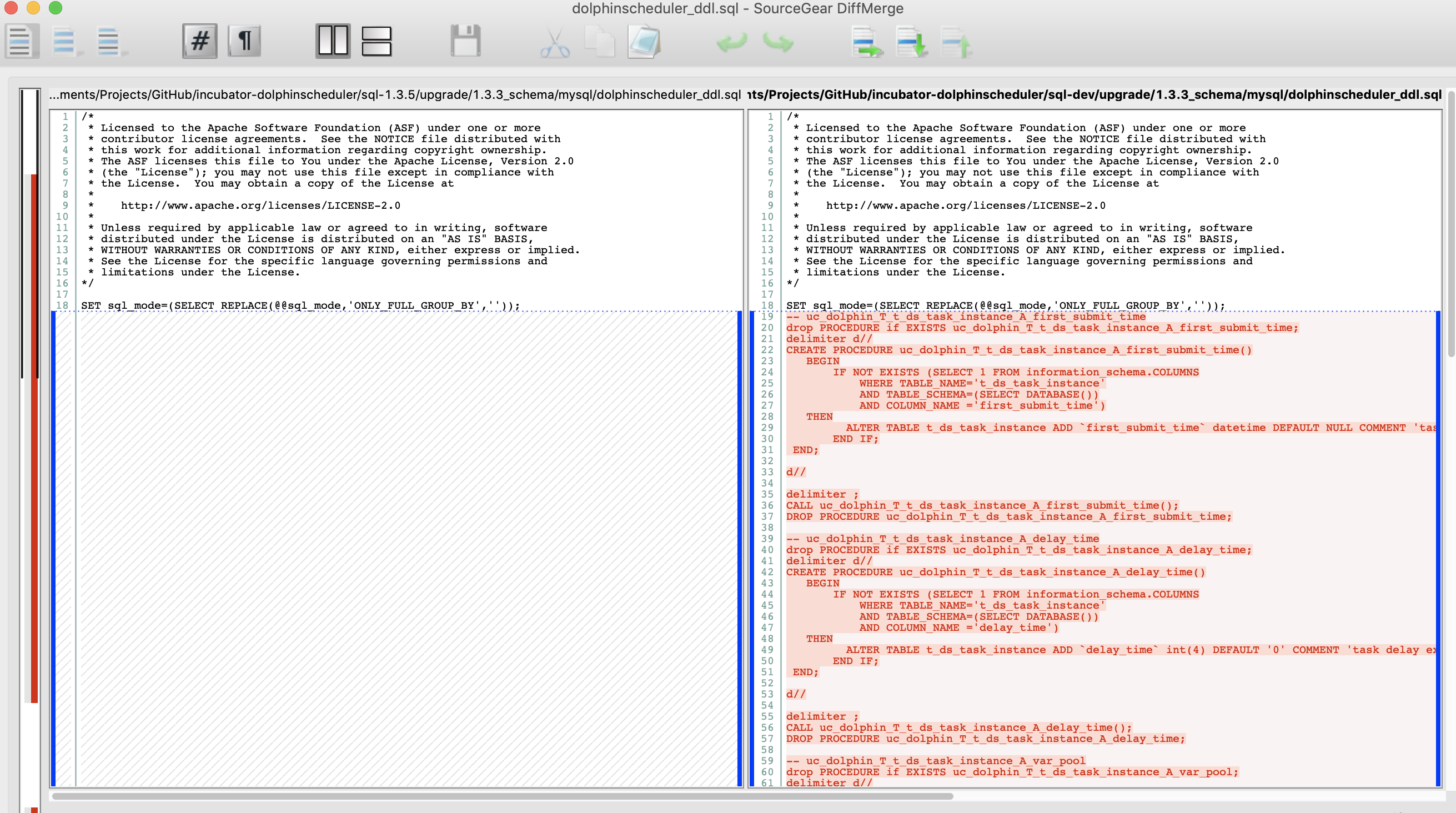
Task: Switch to Differences With Context view
Action: pyautogui.click(x=109, y=41)
